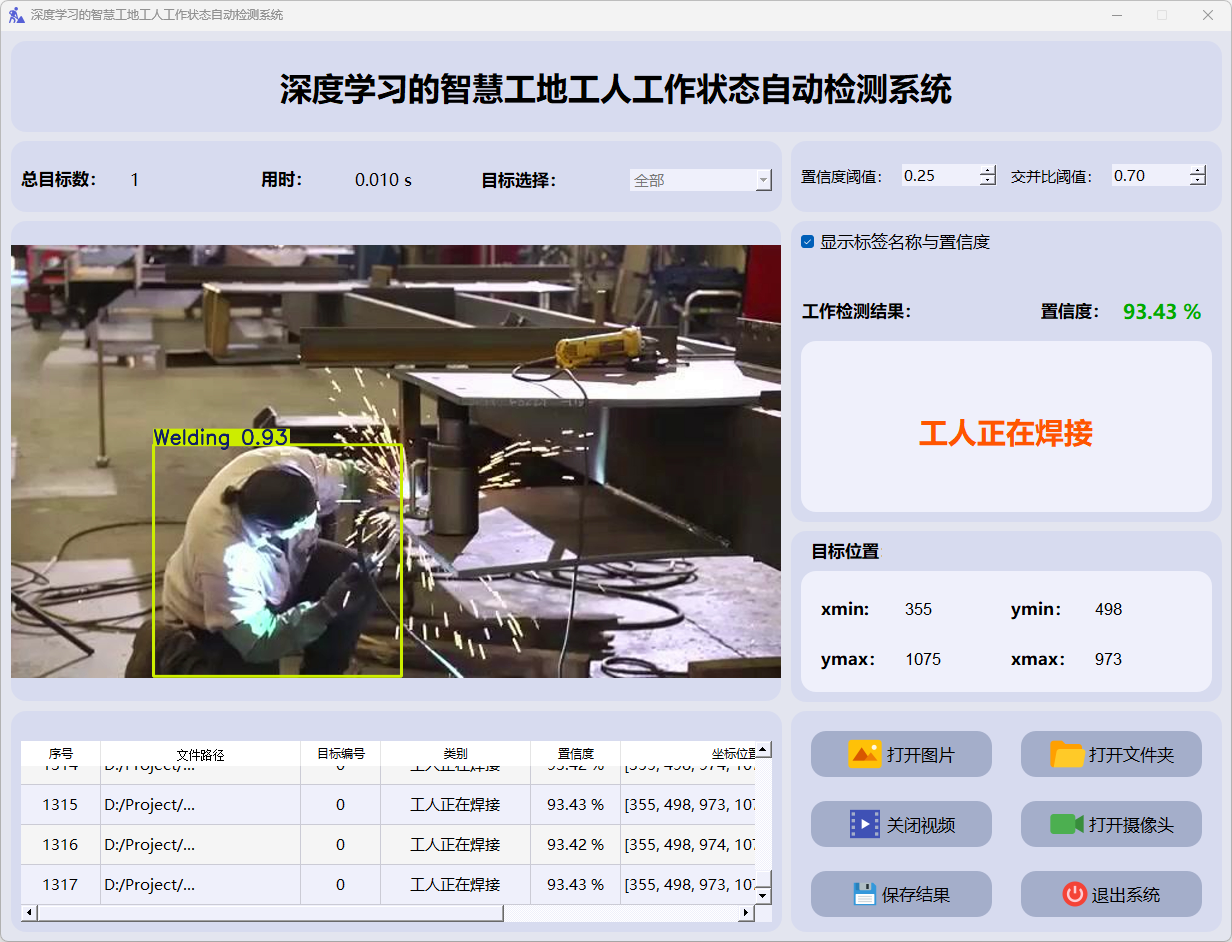Click the film icon on 关闭视频
Screen dimensions: 1232x942
click(x=864, y=824)
